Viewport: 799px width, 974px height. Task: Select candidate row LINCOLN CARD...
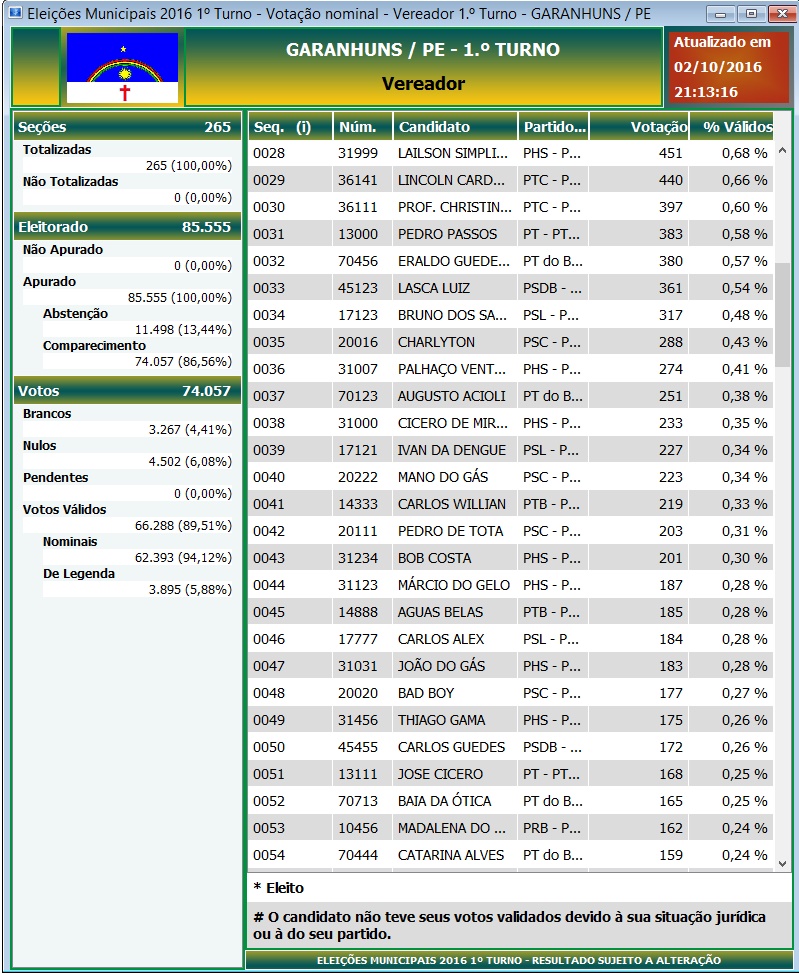(510, 180)
